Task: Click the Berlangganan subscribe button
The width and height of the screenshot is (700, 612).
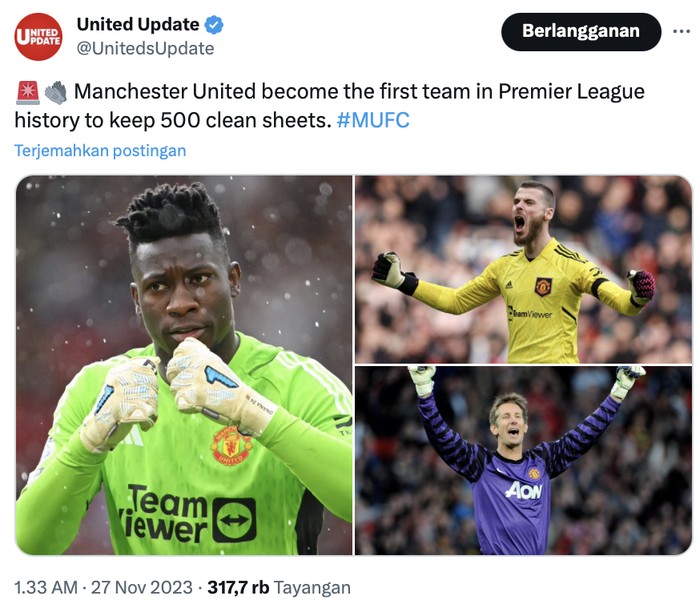Action: (581, 32)
